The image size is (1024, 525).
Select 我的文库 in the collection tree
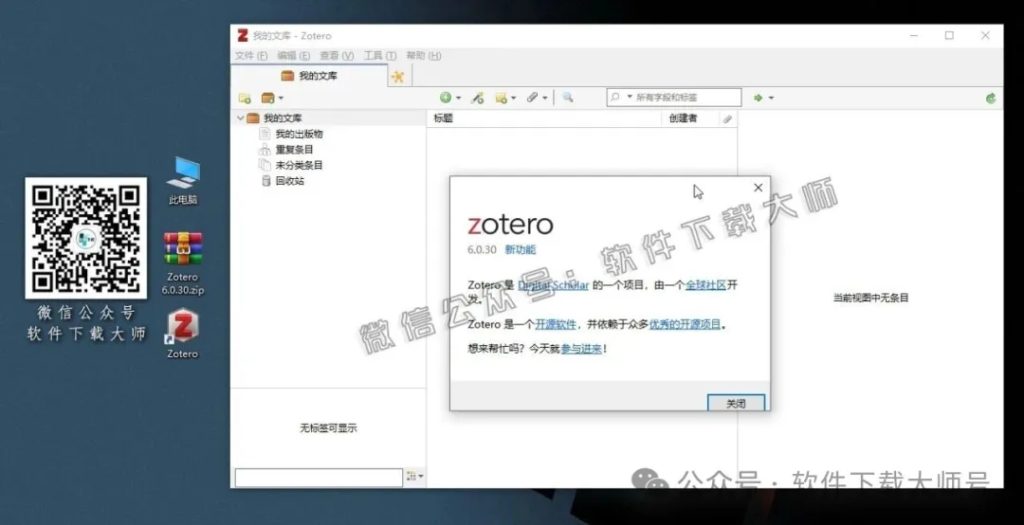coord(283,118)
